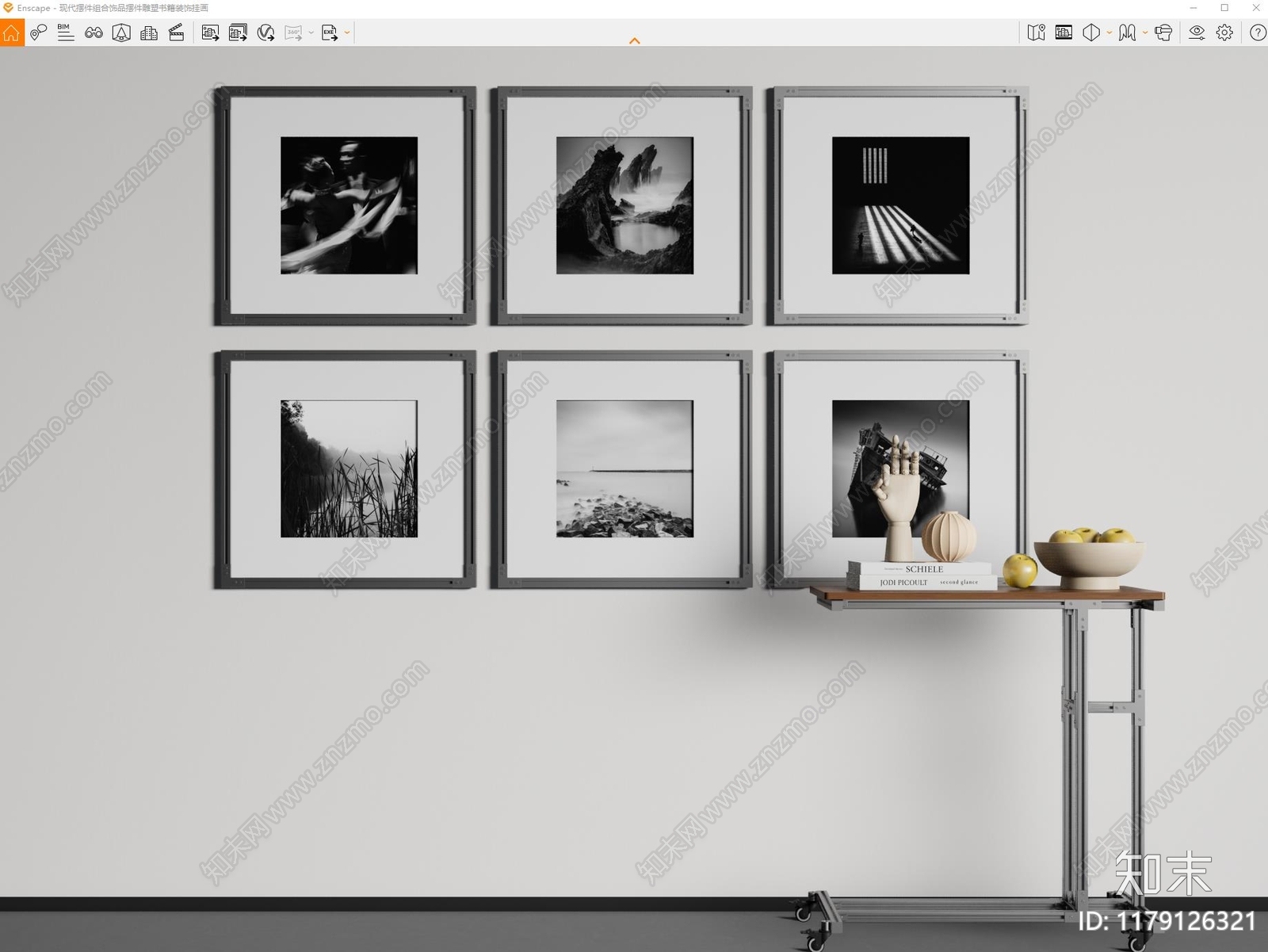Open the Visual Settings eye icon
1268x952 pixels.
coord(1197,32)
